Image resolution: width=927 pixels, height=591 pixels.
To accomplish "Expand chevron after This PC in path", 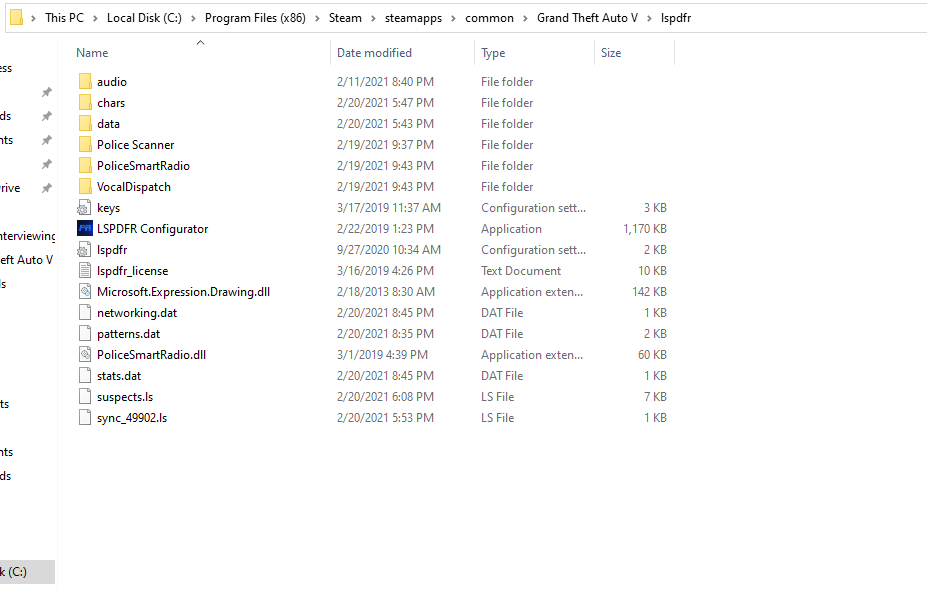I will coord(95,18).
